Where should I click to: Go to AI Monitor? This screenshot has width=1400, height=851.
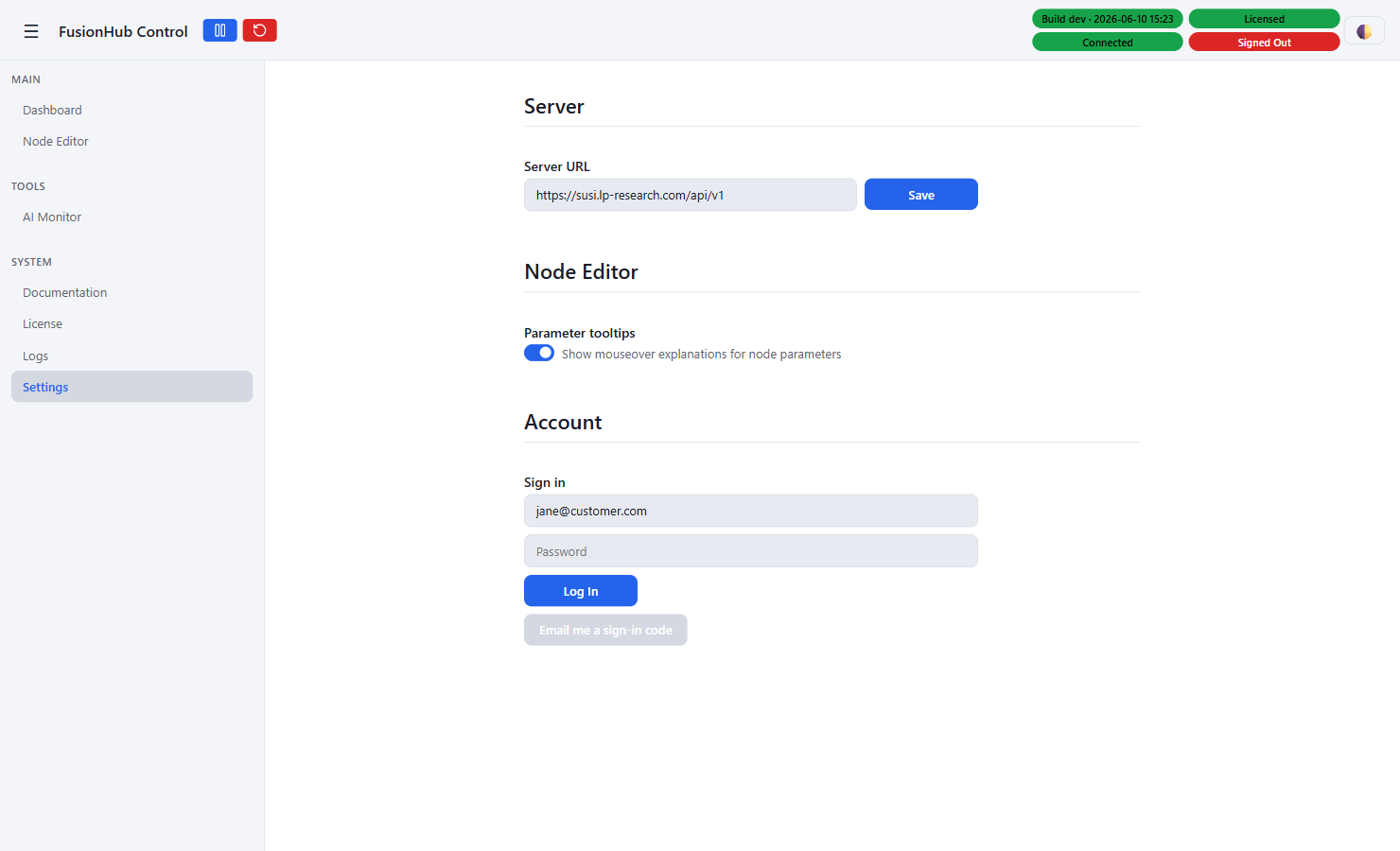click(x=131, y=217)
